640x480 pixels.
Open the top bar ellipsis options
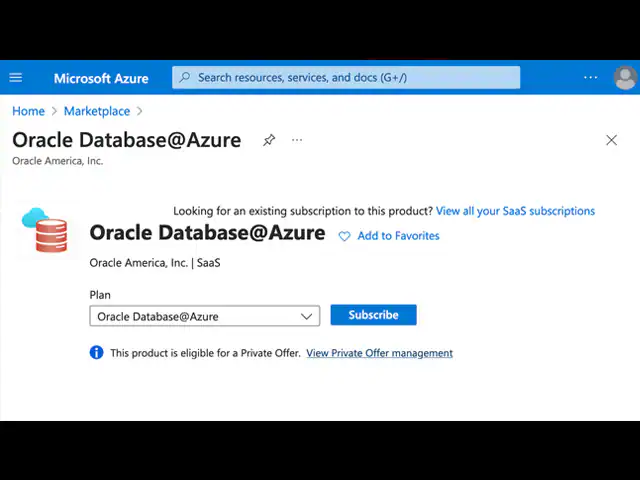point(590,78)
